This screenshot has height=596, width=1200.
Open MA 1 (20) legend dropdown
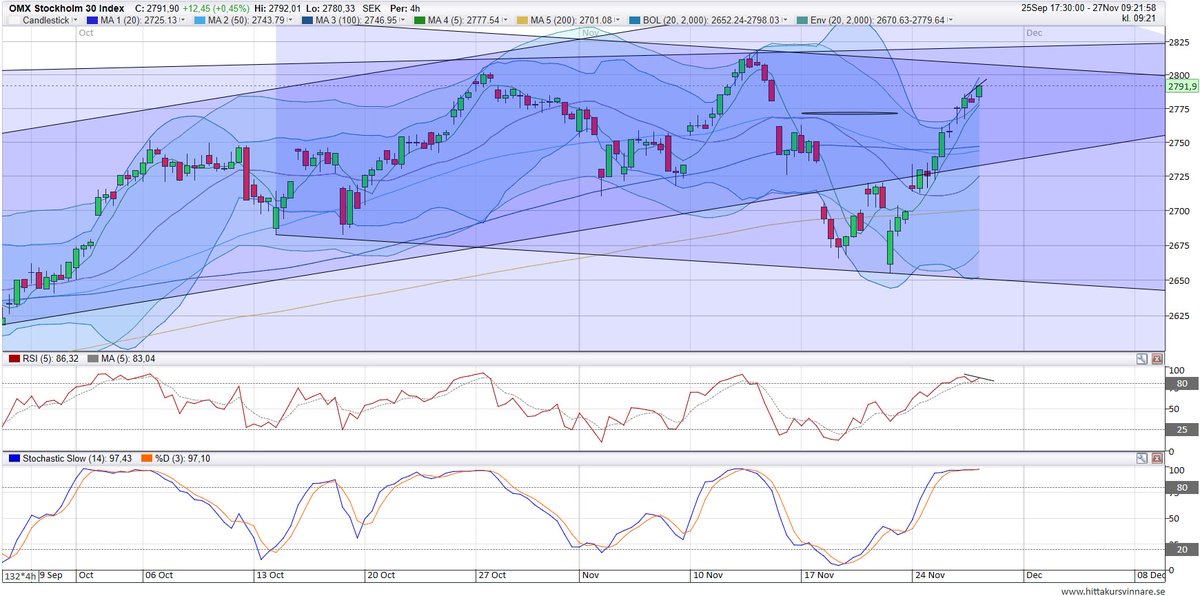click(x=184, y=19)
